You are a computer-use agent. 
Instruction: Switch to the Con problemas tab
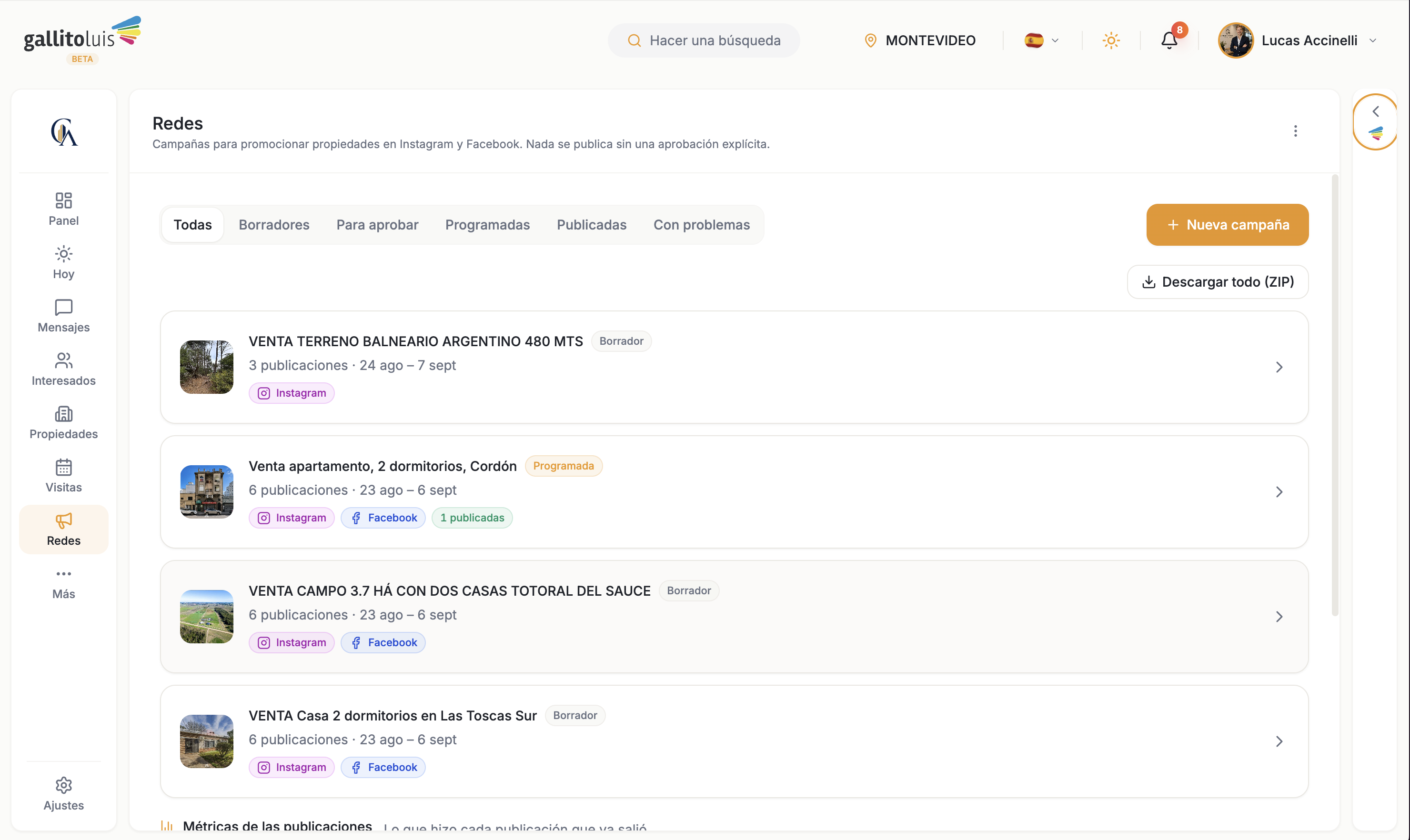click(702, 225)
